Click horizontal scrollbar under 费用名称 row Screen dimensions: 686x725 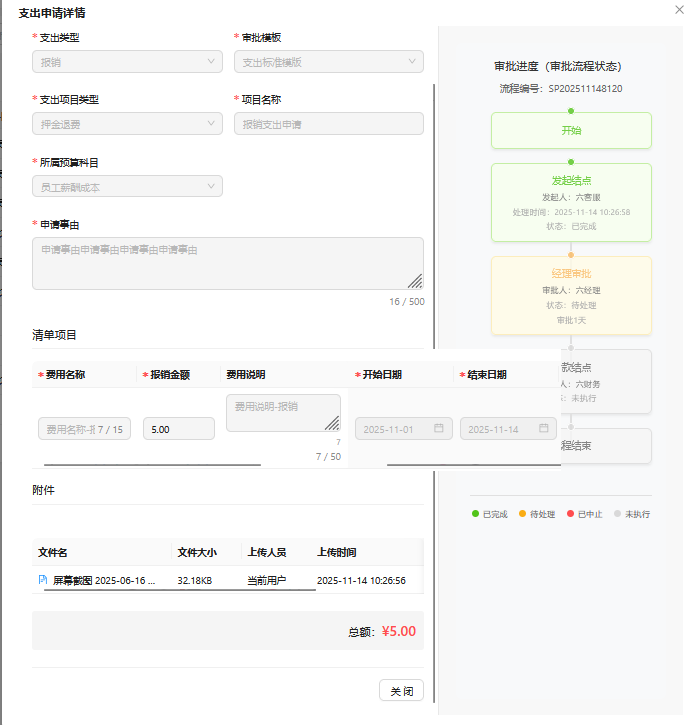tap(153, 465)
